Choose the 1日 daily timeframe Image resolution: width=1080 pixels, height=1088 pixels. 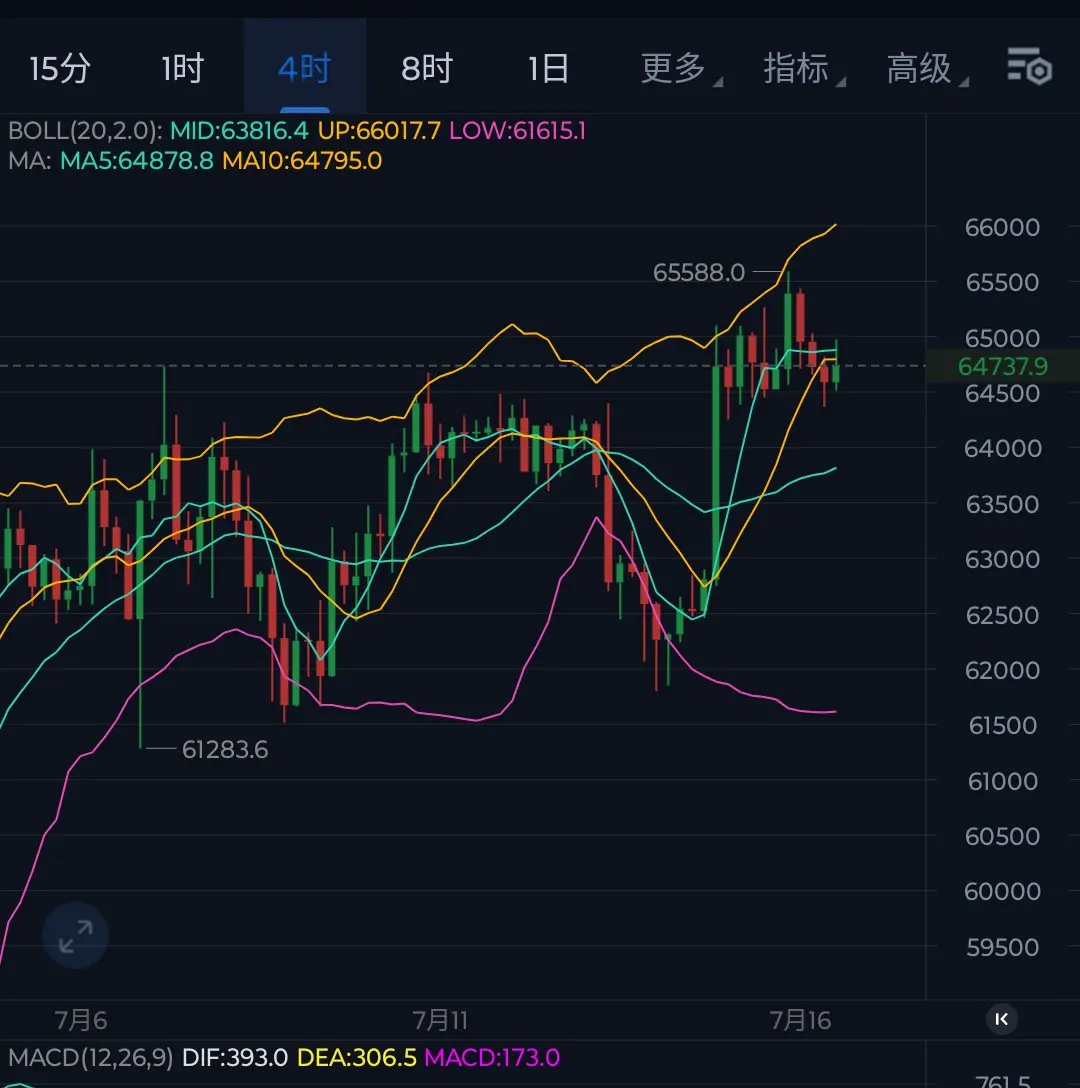[x=548, y=69]
